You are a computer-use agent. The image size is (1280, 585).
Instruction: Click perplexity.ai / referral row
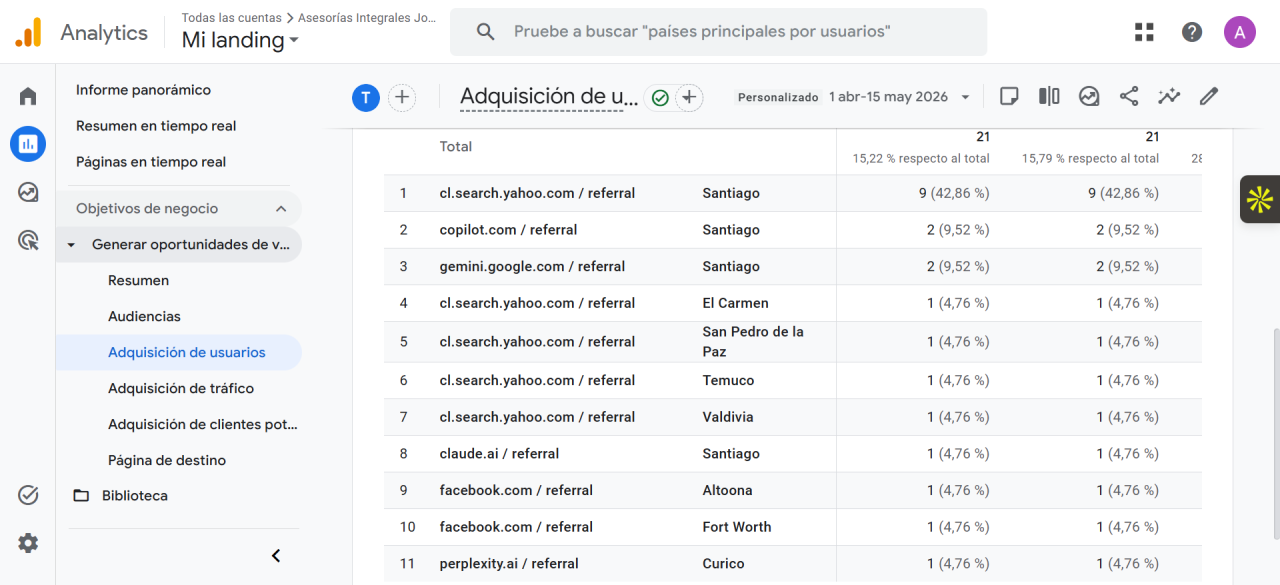tap(792, 564)
